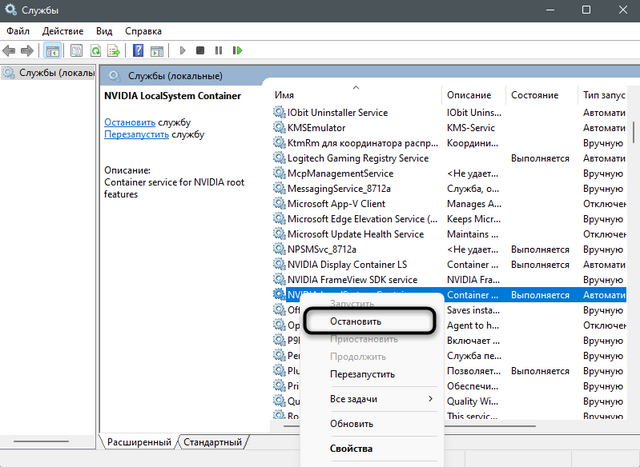Select the KtmRm для координатора service row
This screenshot has height=467, width=640.
point(449,143)
